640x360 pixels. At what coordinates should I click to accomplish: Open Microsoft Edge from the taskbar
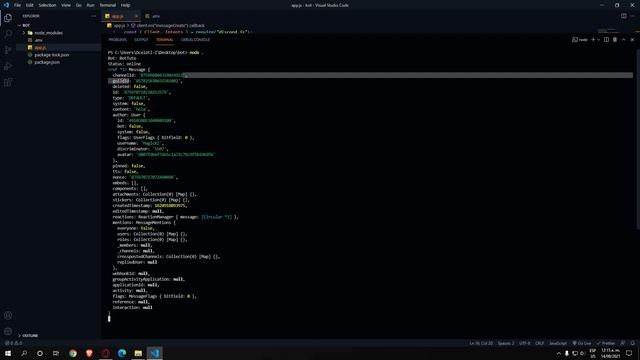click(x=122, y=353)
